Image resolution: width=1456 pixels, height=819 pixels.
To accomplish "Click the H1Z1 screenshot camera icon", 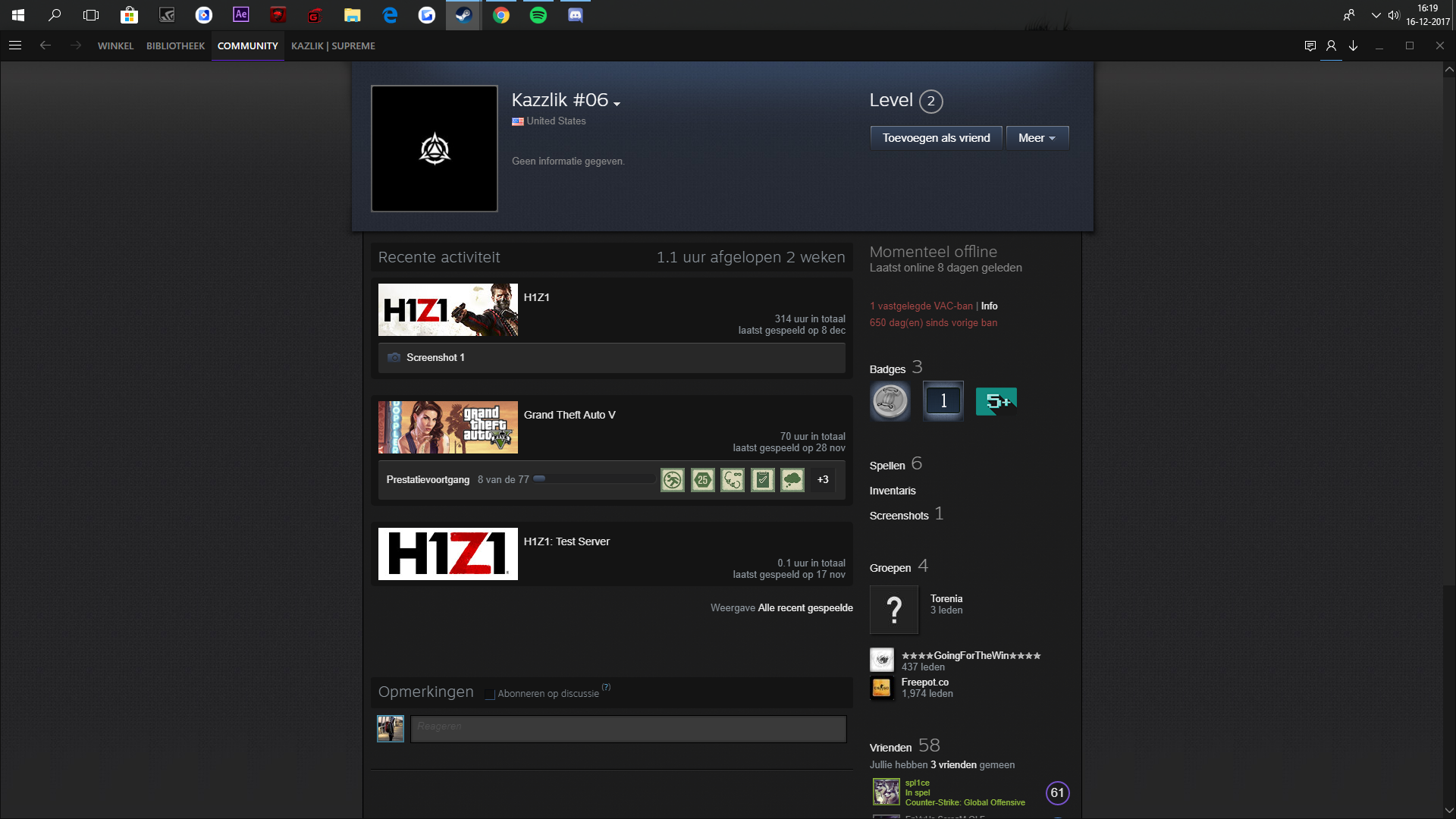I will pyautogui.click(x=394, y=358).
